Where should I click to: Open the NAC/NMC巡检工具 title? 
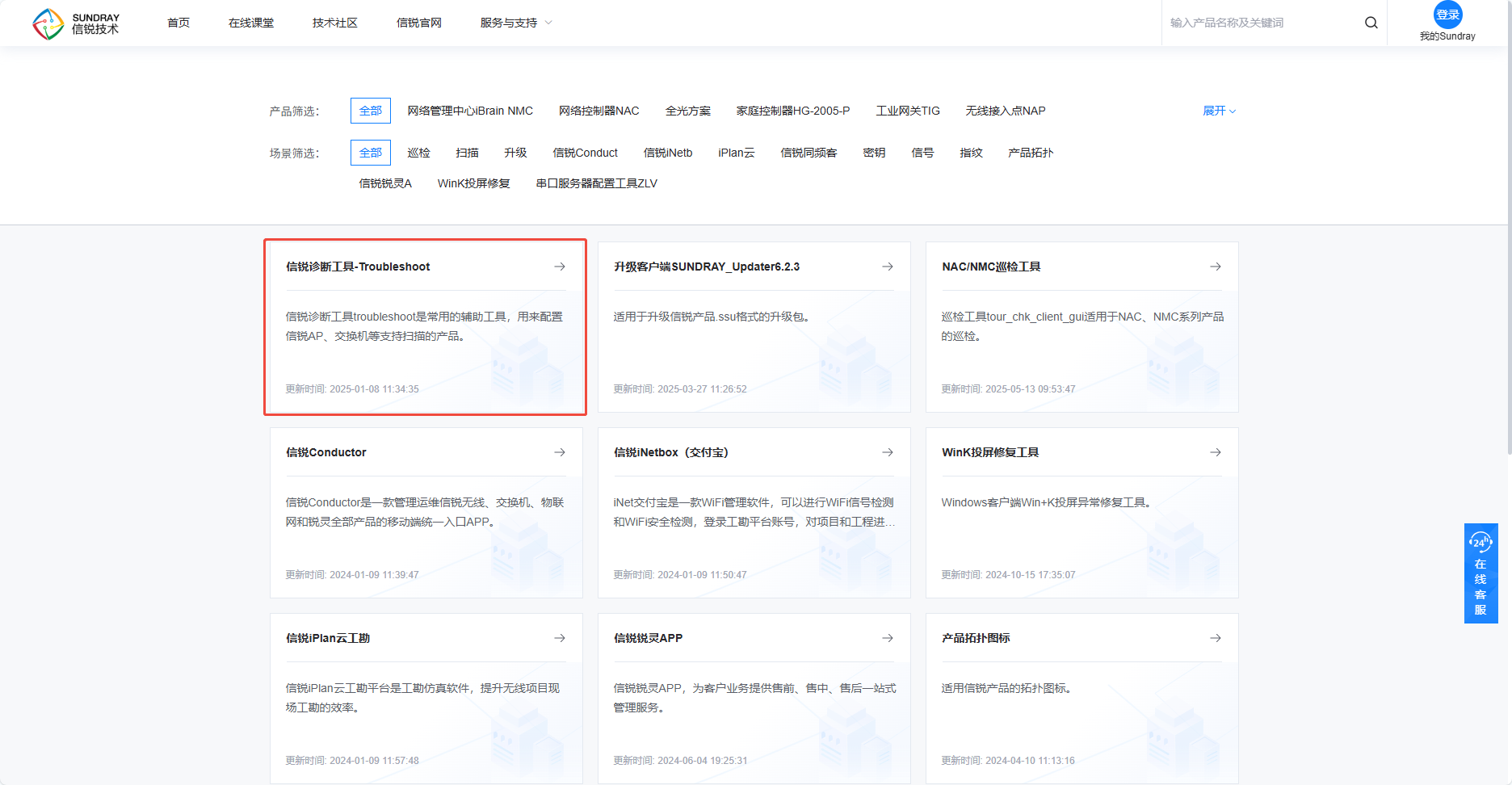(x=991, y=267)
